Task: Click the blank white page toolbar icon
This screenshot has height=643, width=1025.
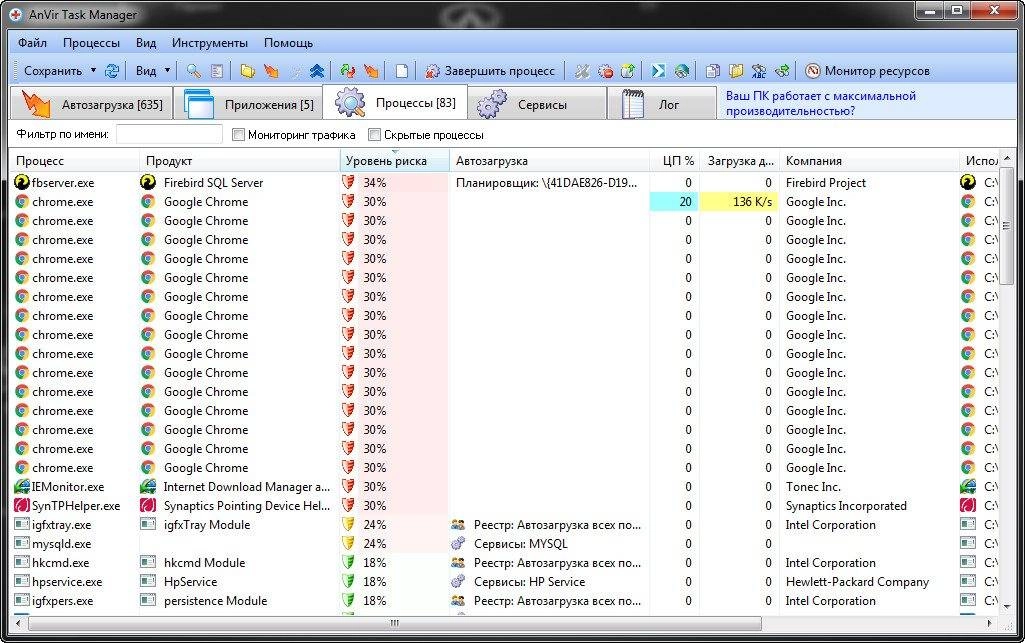Action: 401,71
